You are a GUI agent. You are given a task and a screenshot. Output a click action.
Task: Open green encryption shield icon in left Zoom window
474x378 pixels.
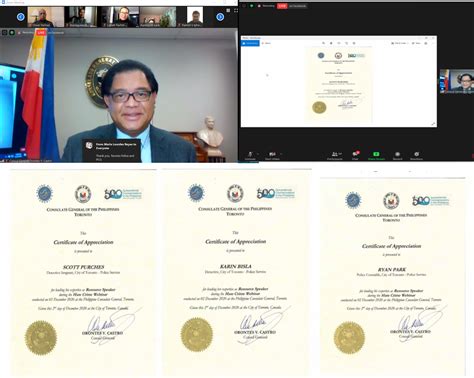12,32
